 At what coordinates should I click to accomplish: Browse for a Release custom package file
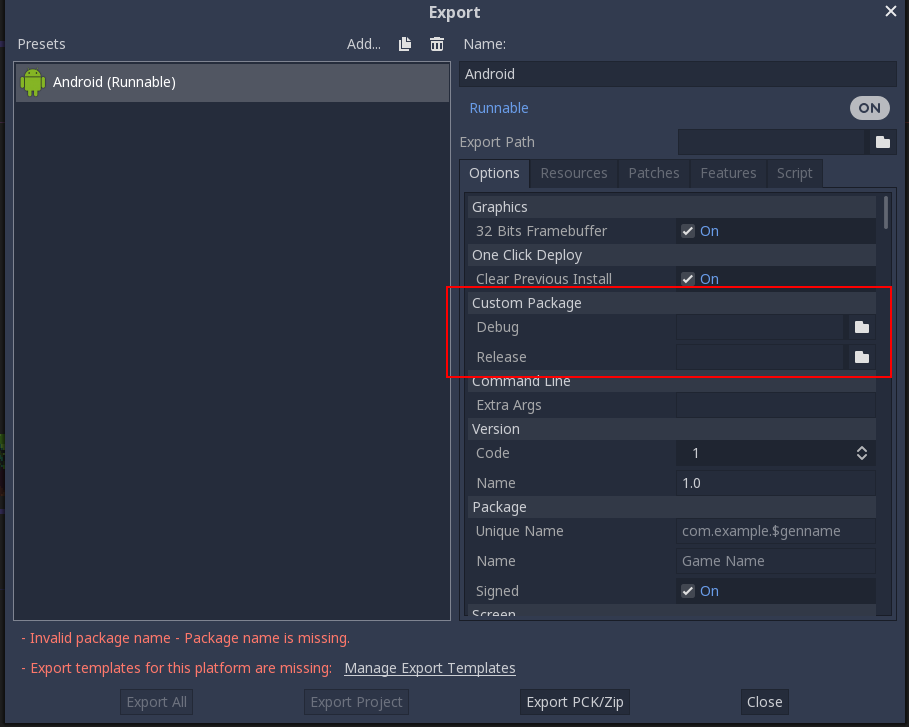coord(861,357)
